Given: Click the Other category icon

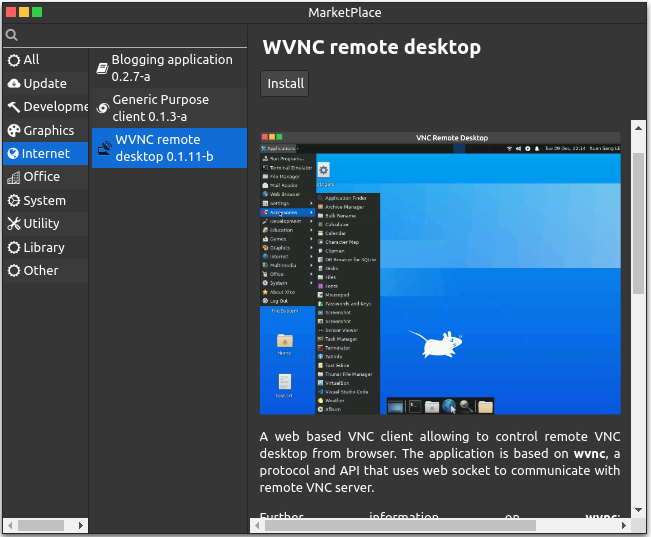Looking at the screenshot, I should 14,271.
